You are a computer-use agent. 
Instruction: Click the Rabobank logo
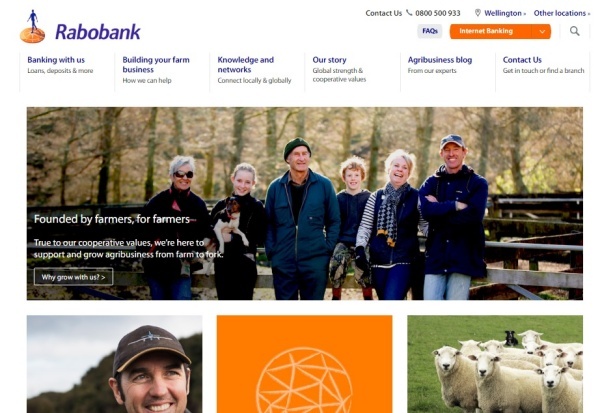[x=80, y=27]
